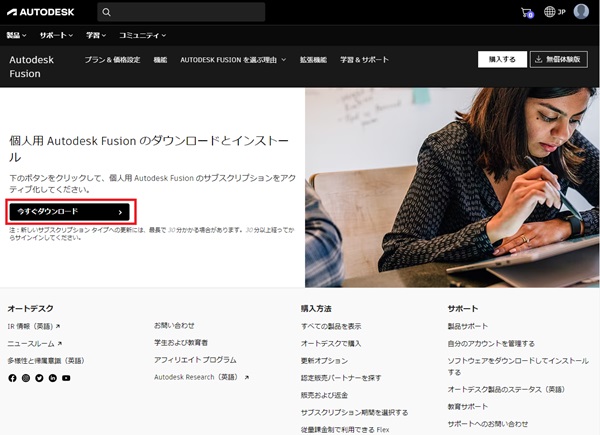Open the Twitter social icon
600x435 pixels.
(x=39, y=378)
